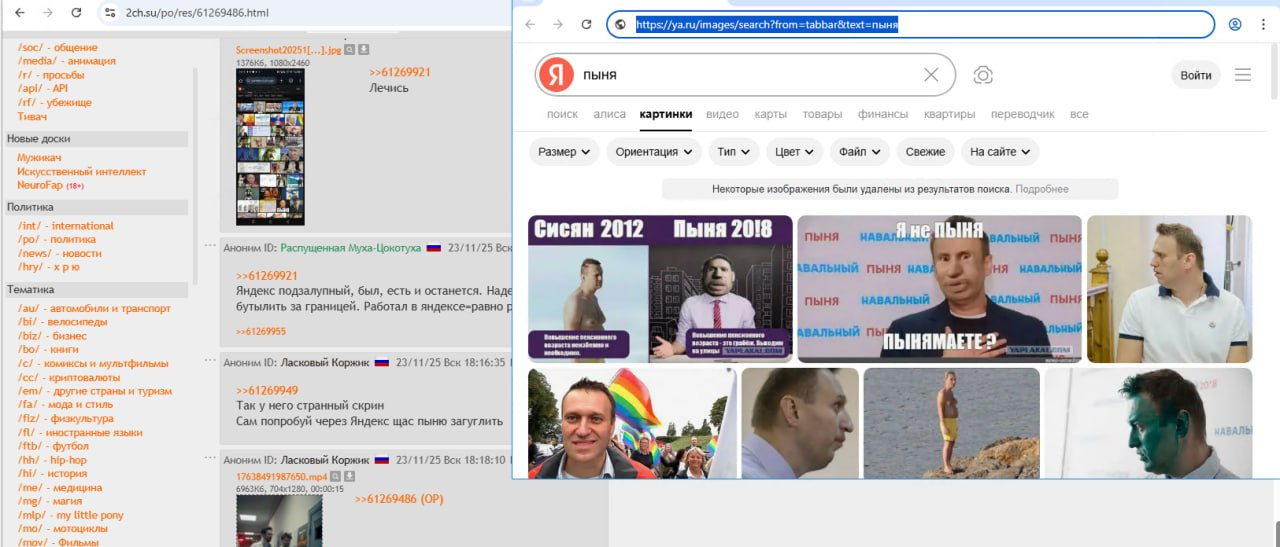The height and width of the screenshot is (547, 1280).
Task: Open post menu dots for 18:16:35 post
Action: pos(210,361)
